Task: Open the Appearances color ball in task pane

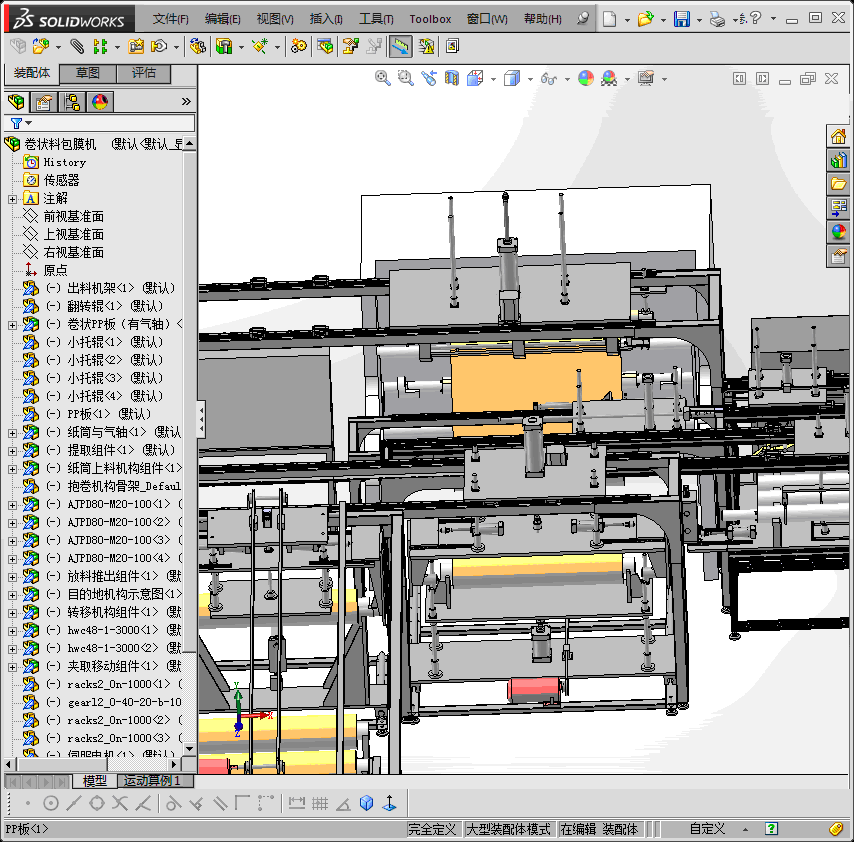Action: pyautogui.click(x=838, y=232)
